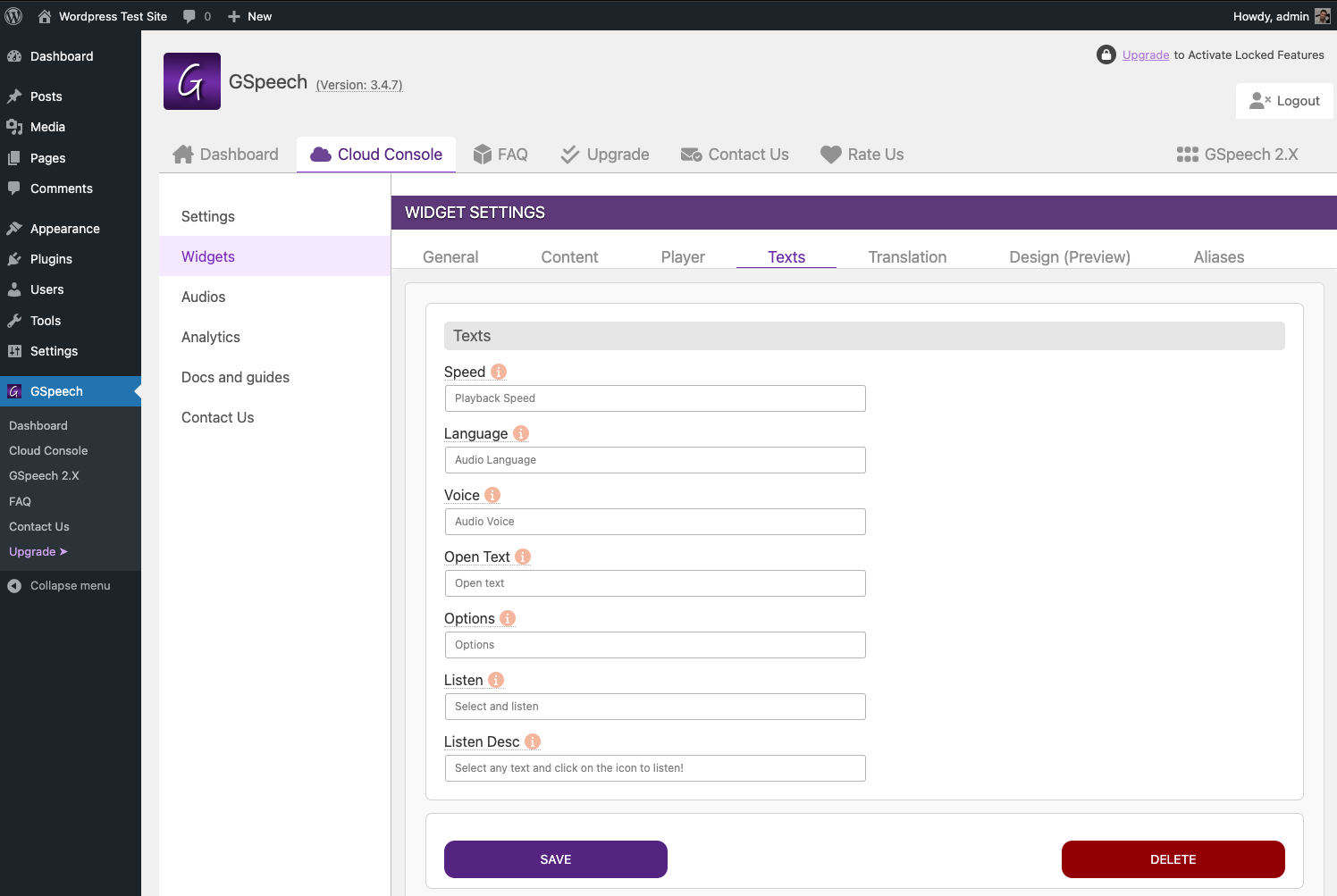Open the Rate Us heart tab
Screen dimensions: 1337x896
[x=862, y=155]
